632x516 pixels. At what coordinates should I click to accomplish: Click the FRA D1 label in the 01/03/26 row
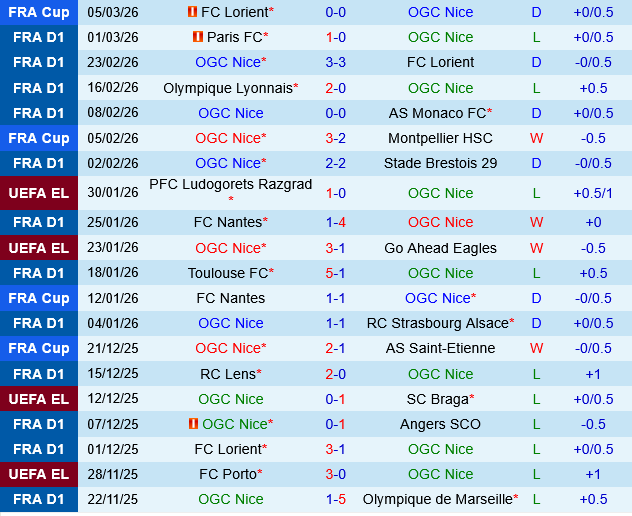coord(39,37)
